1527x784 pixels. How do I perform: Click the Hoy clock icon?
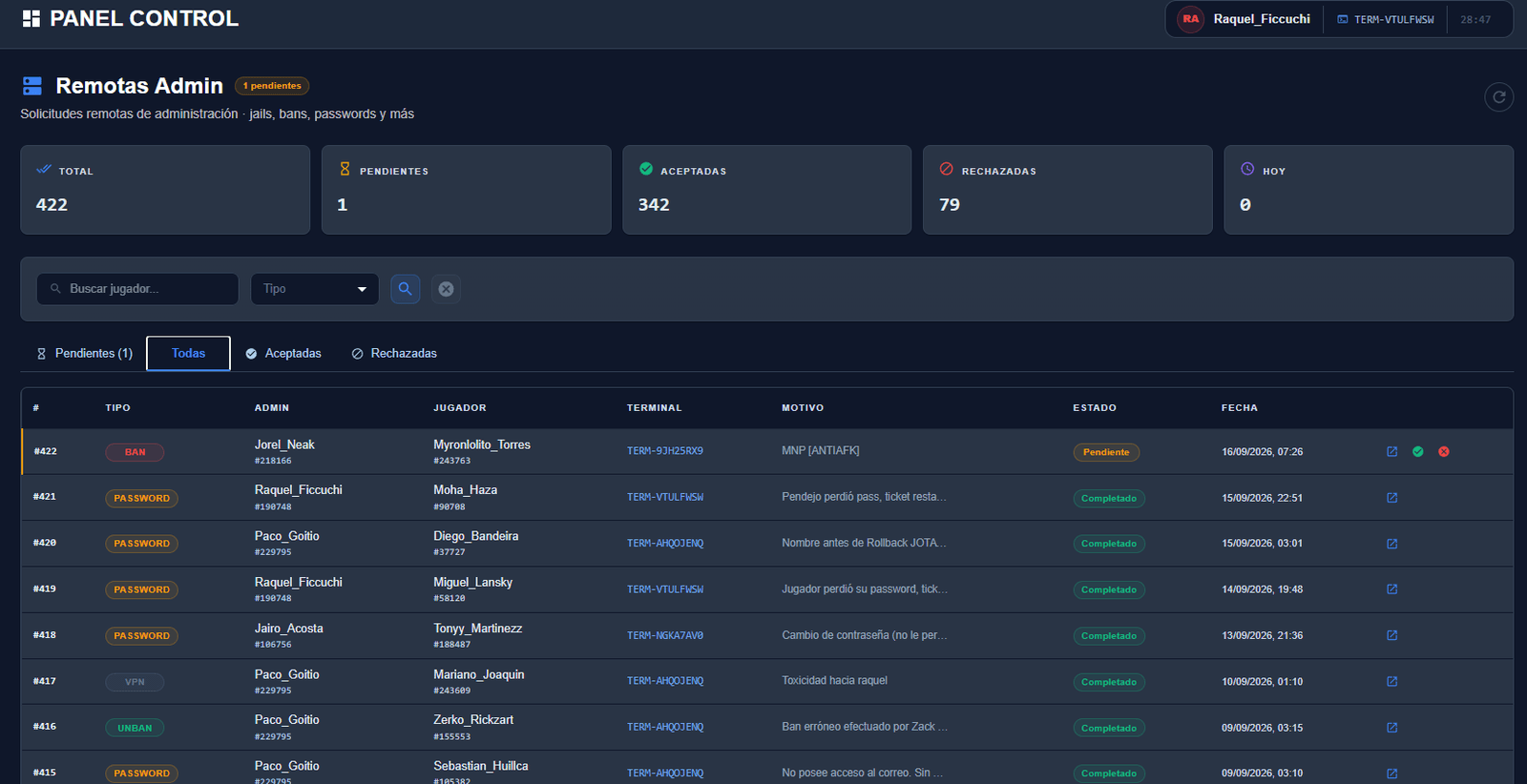click(1247, 169)
